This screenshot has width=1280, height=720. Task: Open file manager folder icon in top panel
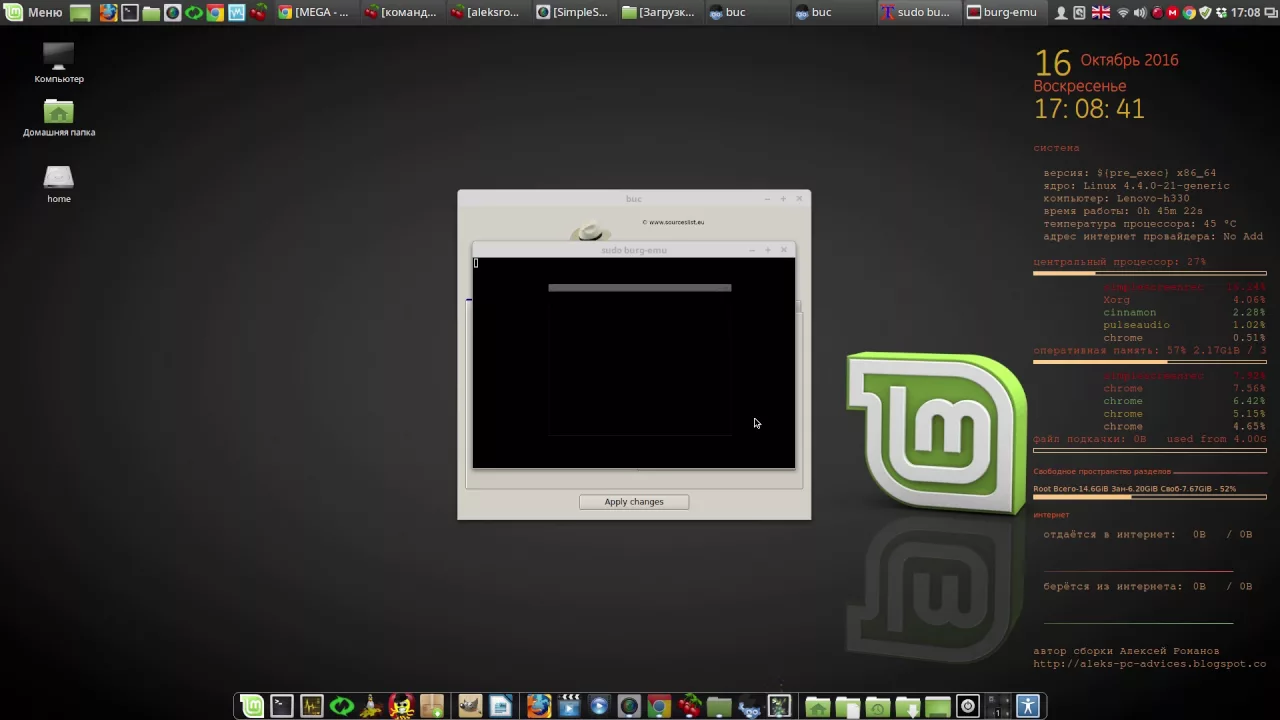[151, 13]
